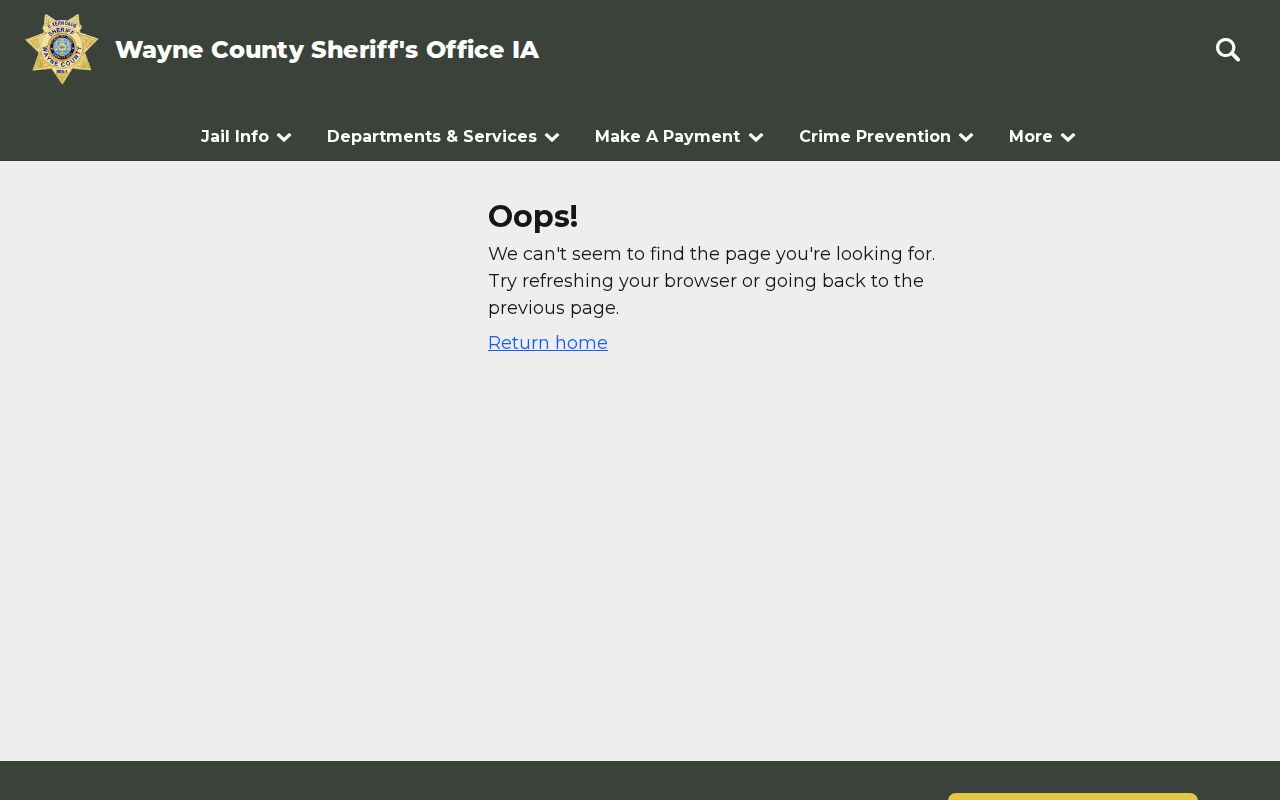Open the search magnifier icon

pos(1228,50)
